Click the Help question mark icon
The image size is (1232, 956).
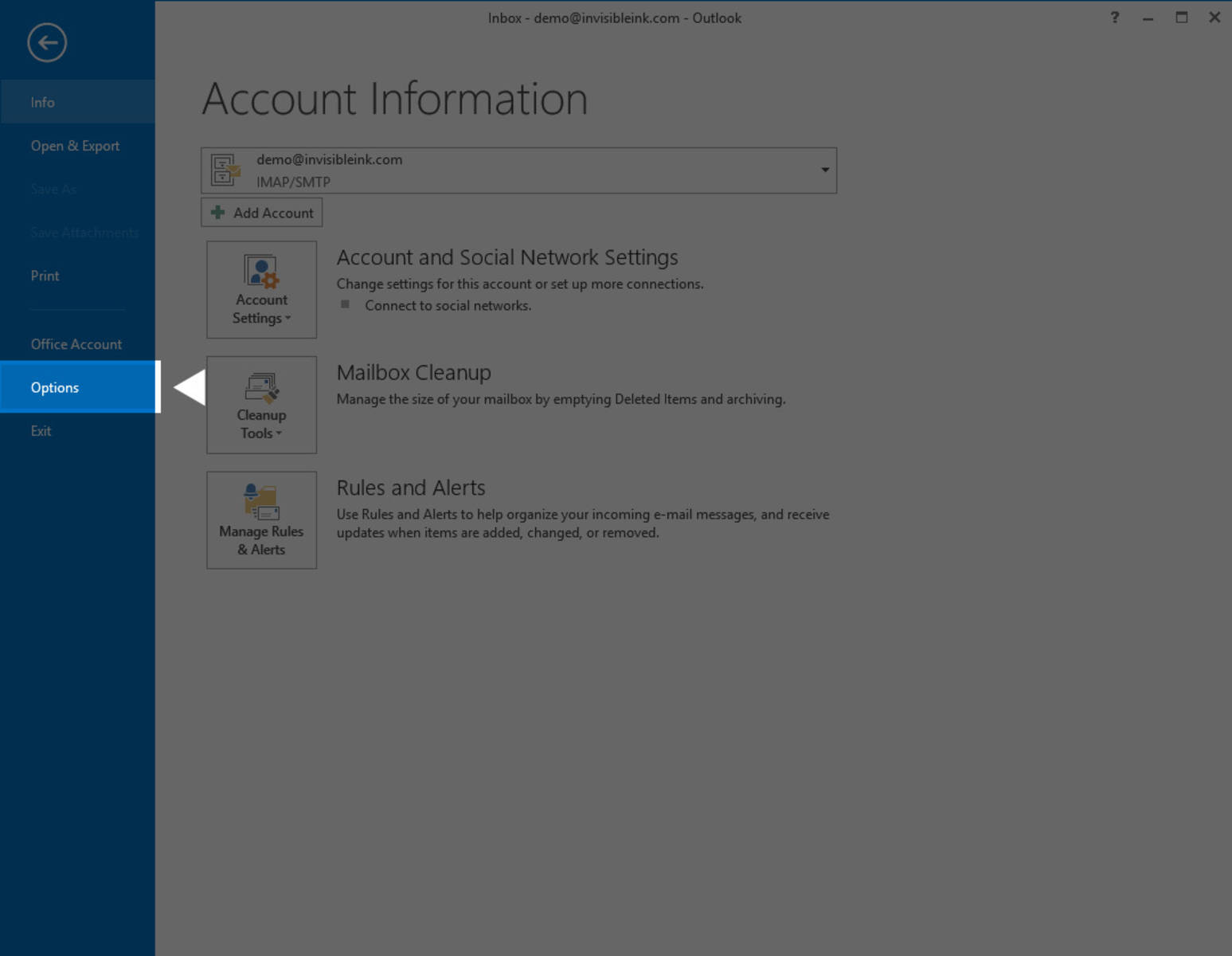[1114, 18]
